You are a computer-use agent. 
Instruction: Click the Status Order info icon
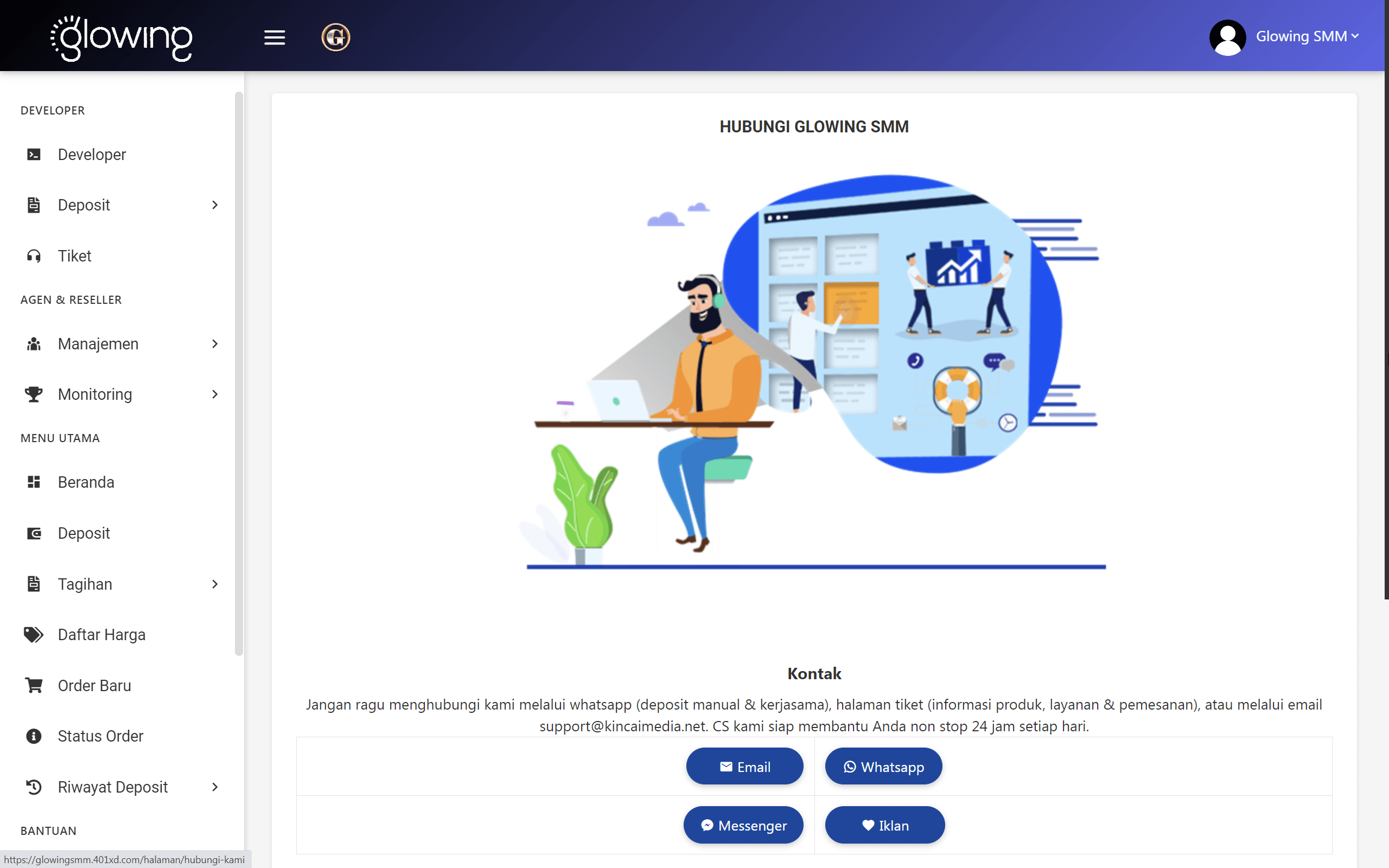33,736
